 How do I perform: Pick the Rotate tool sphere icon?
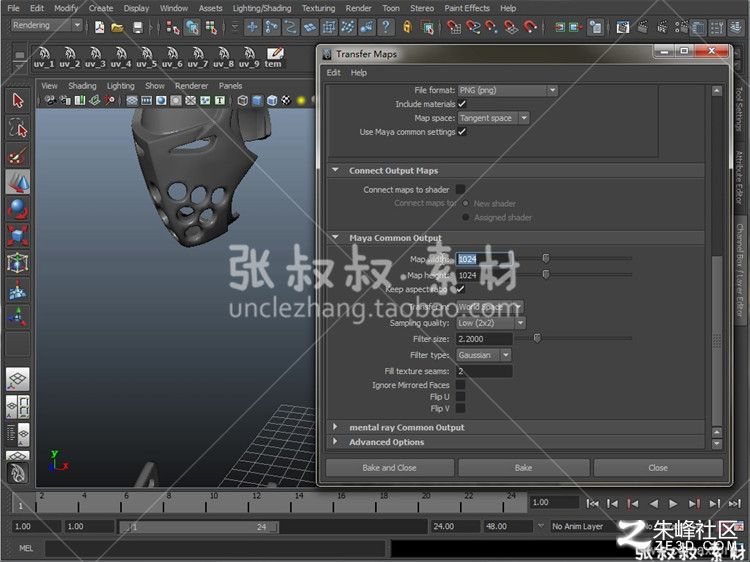click(18, 209)
